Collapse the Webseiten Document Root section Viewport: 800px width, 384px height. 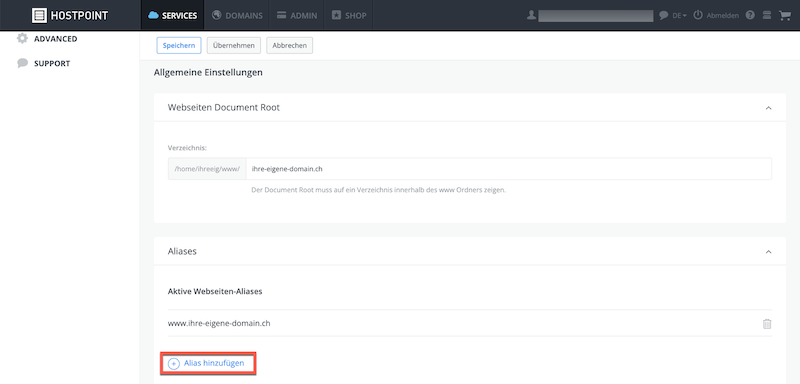coord(768,108)
